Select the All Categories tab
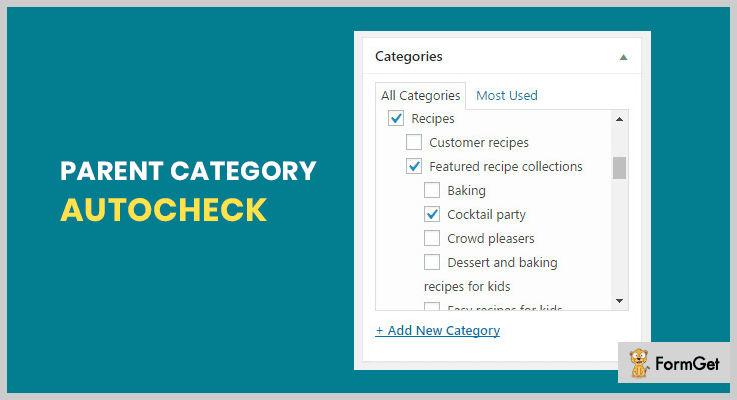Viewport: 737px width, 400px height. [420, 96]
